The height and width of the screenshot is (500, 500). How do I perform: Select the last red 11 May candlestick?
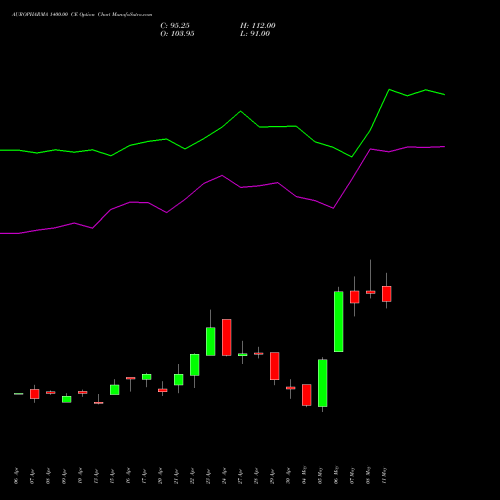tap(387, 294)
